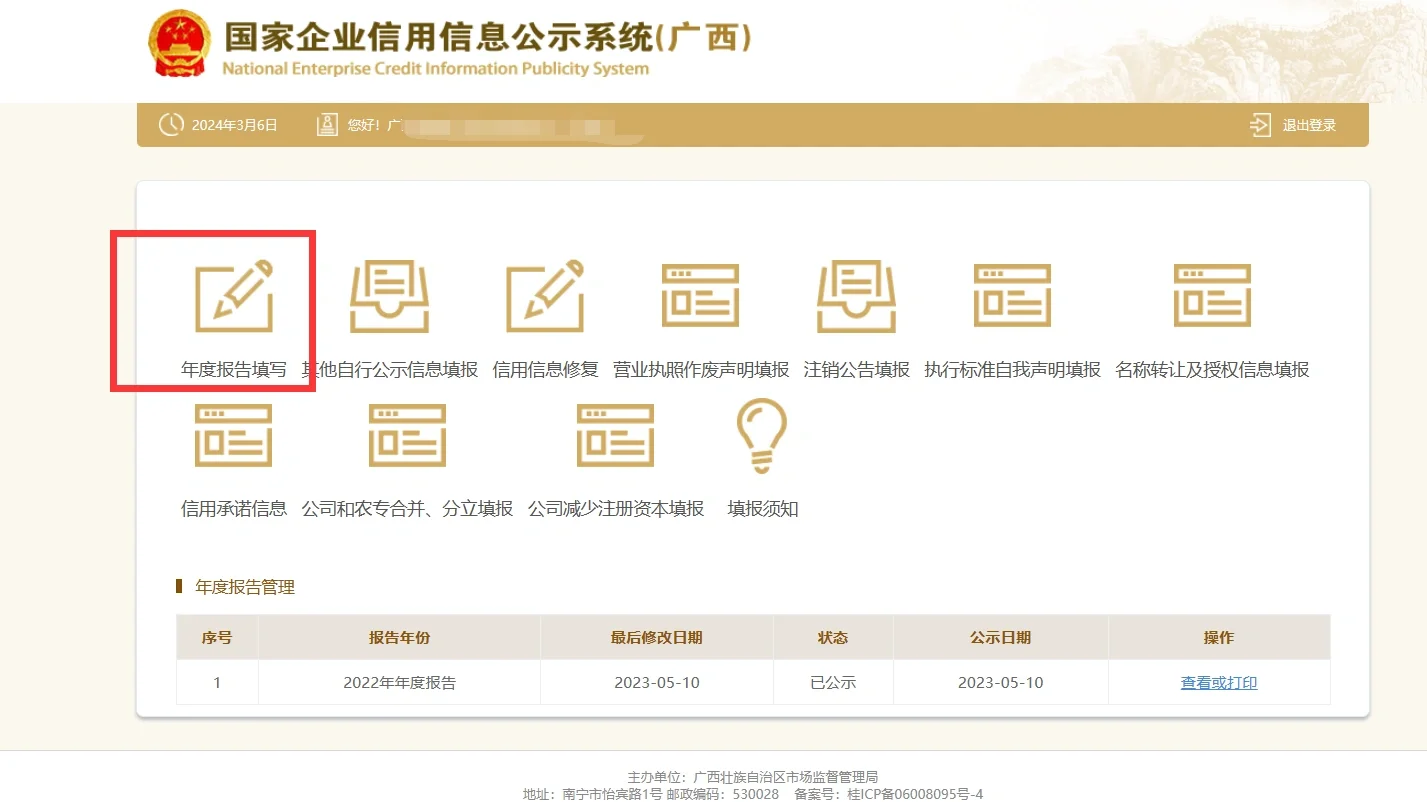Click the 最后修改日期 column header
1427x802 pixels.
(x=657, y=637)
